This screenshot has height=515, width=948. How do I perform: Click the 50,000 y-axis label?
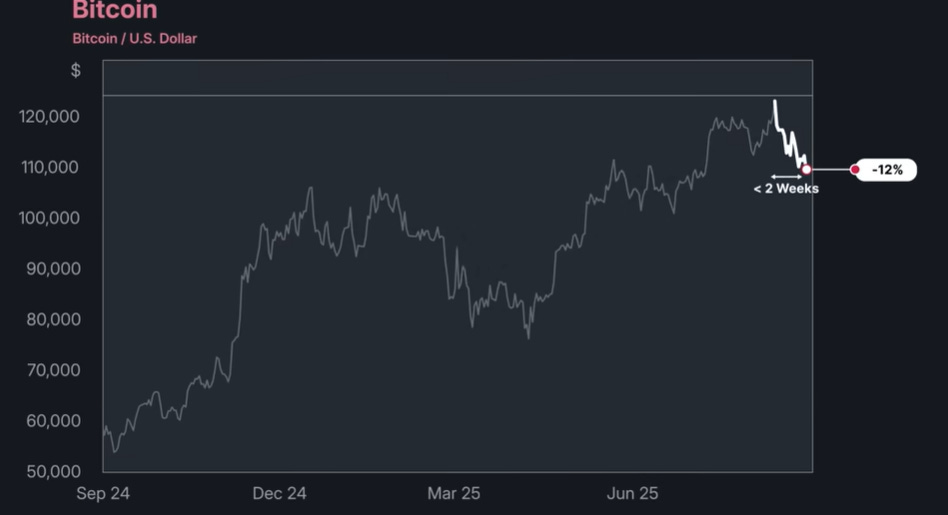pyautogui.click(x=53, y=471)
